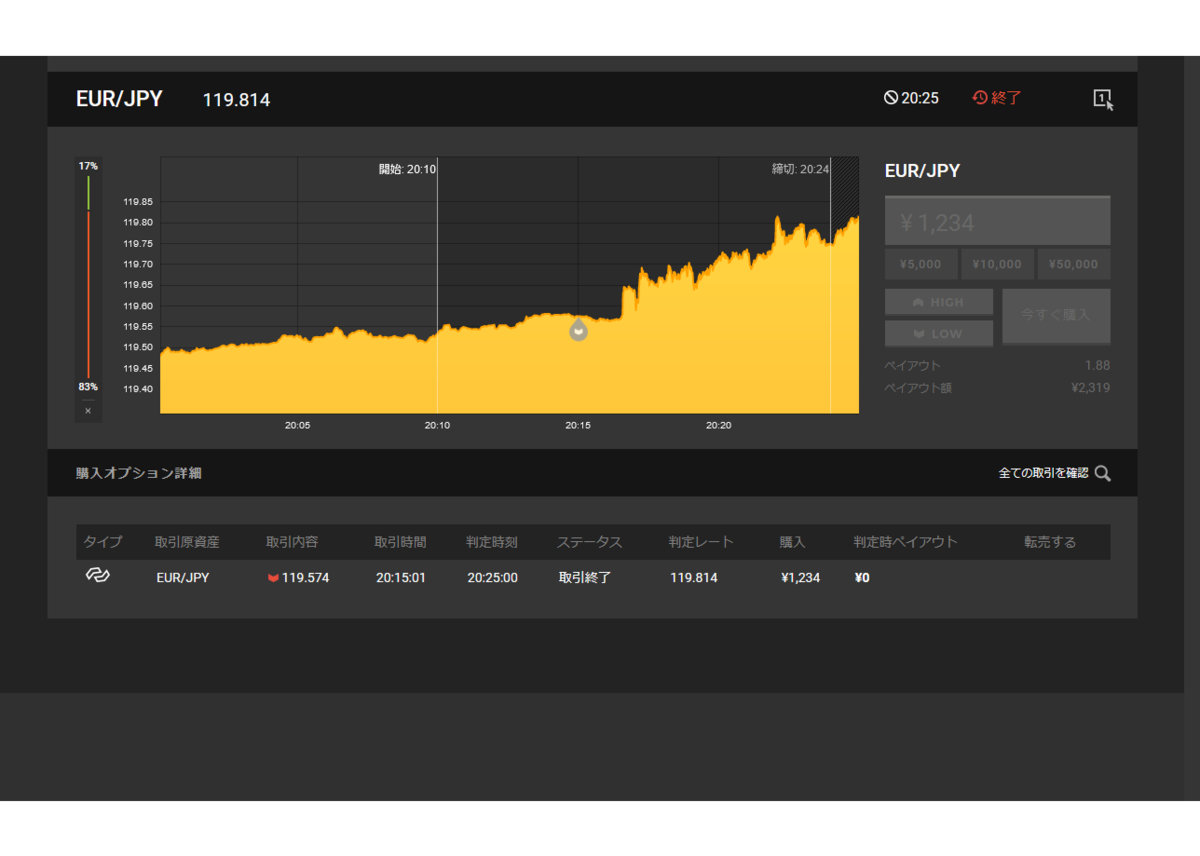Viewport: 1200px width, 856px height.
Task: Click the 20:25:00 judgment time cell
Action: point(493,577)
